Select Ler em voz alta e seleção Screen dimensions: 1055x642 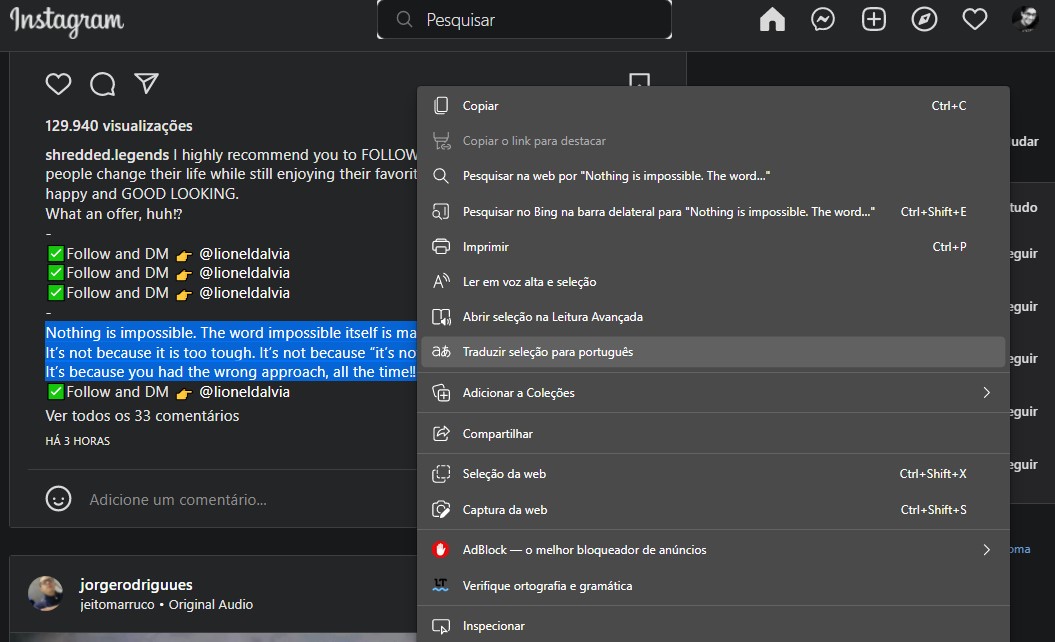click(713, 282)
